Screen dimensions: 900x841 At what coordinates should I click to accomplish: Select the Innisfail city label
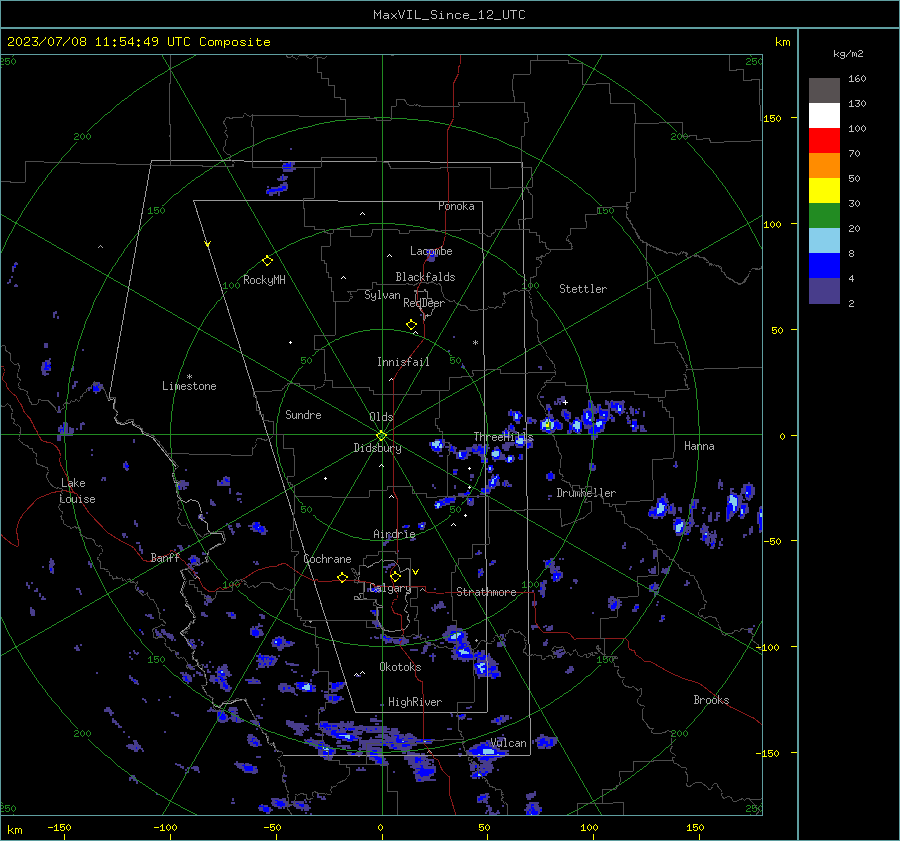403,362
